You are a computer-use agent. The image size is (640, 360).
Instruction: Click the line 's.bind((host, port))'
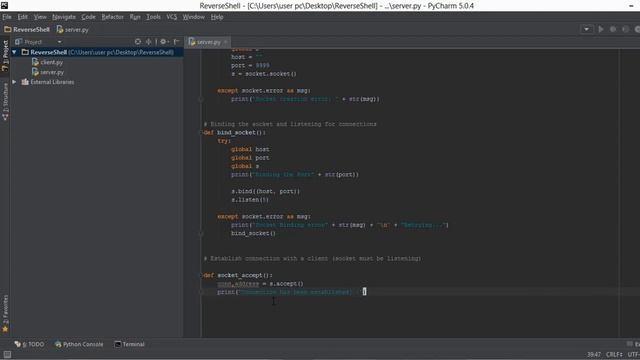point(266,191)
